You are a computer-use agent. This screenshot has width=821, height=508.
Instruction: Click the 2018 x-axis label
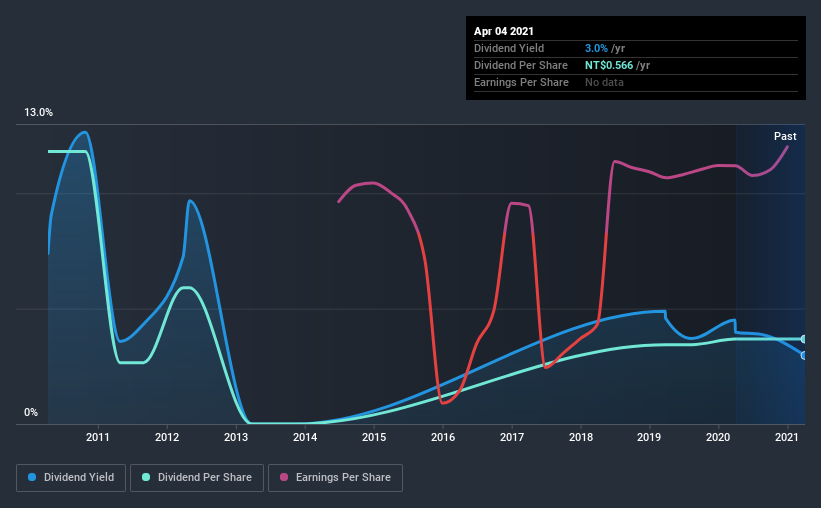click(581, 437)
